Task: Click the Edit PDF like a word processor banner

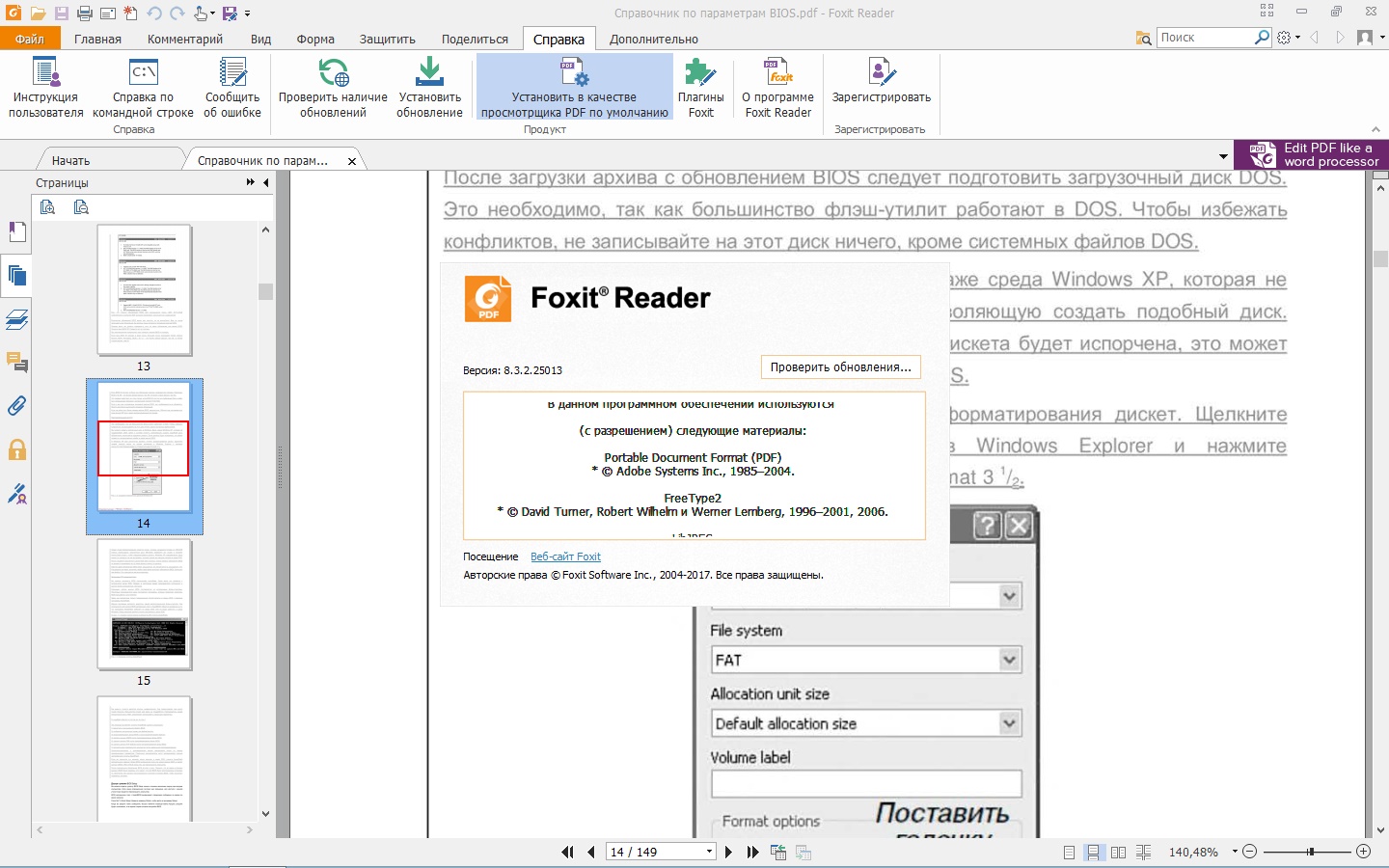Action: 1312,154
